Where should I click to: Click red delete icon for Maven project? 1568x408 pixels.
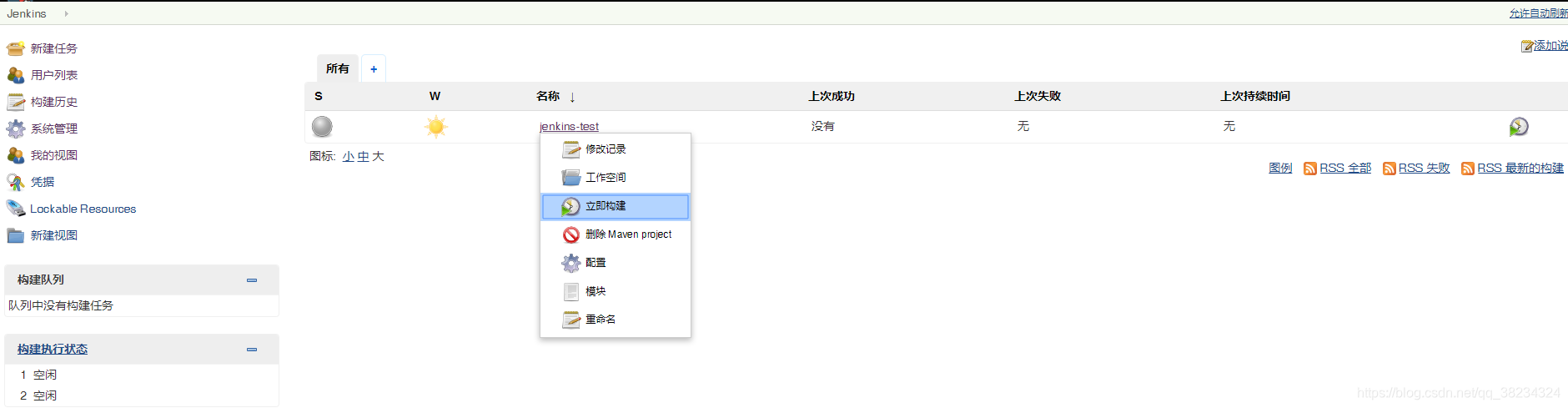pyautogui.click(x=571, y=234)
